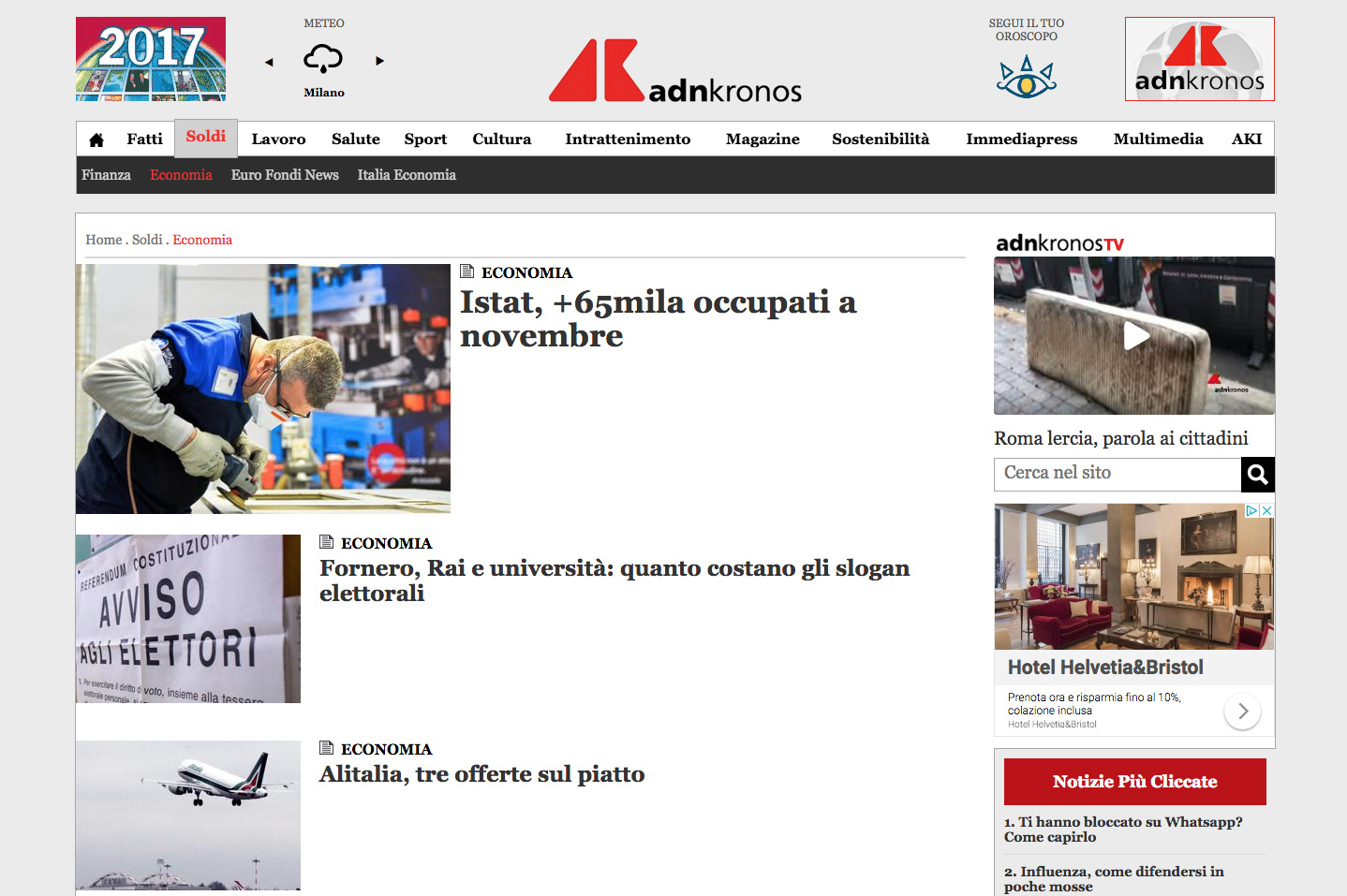Image resolution: width=1347 pixels, height=896 pixels.
Task: Select the Lavoro menu tab
Action: click(x=278, y=140)
